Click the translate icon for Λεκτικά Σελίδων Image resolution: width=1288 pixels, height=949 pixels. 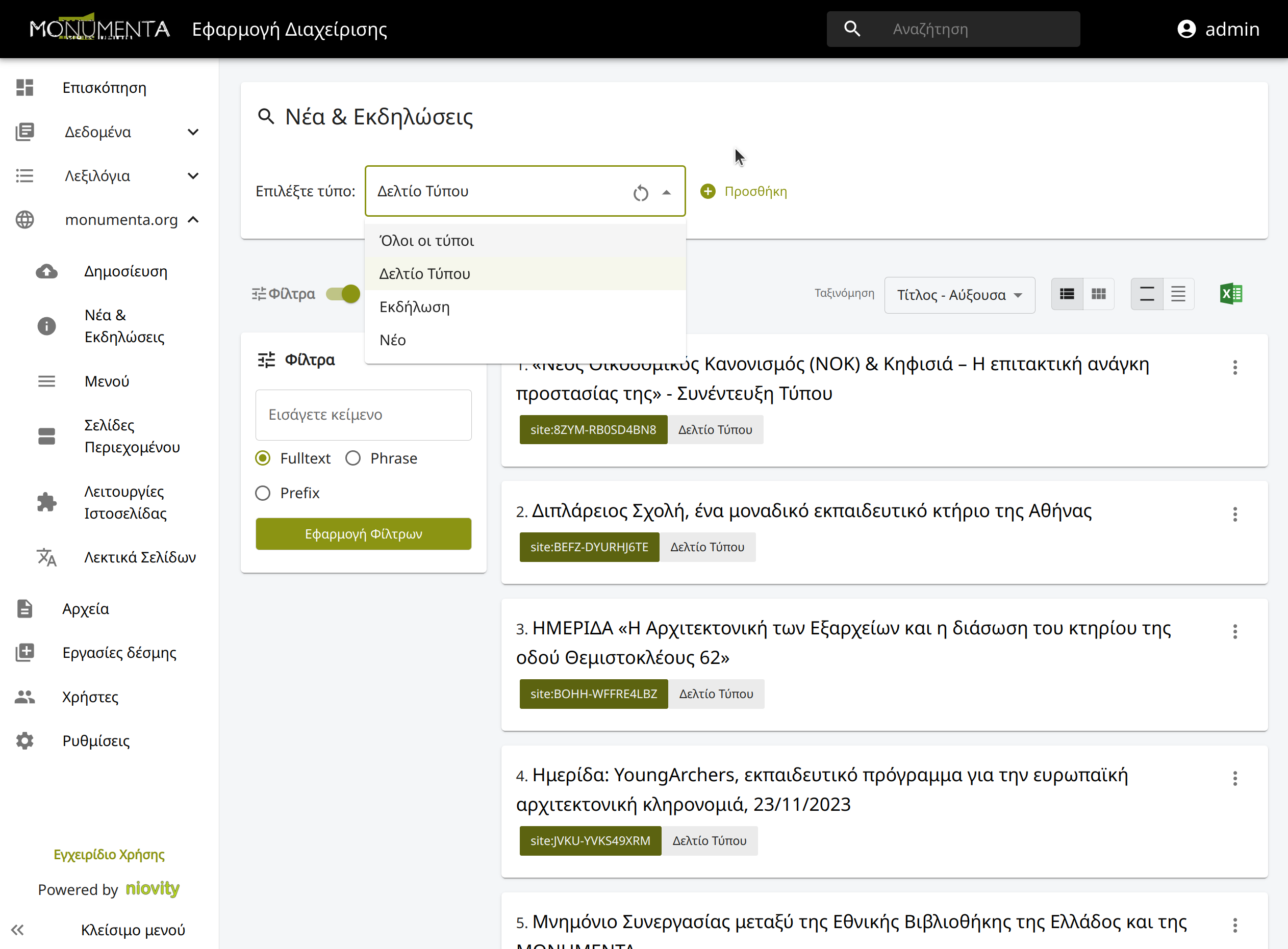point(46,557)
